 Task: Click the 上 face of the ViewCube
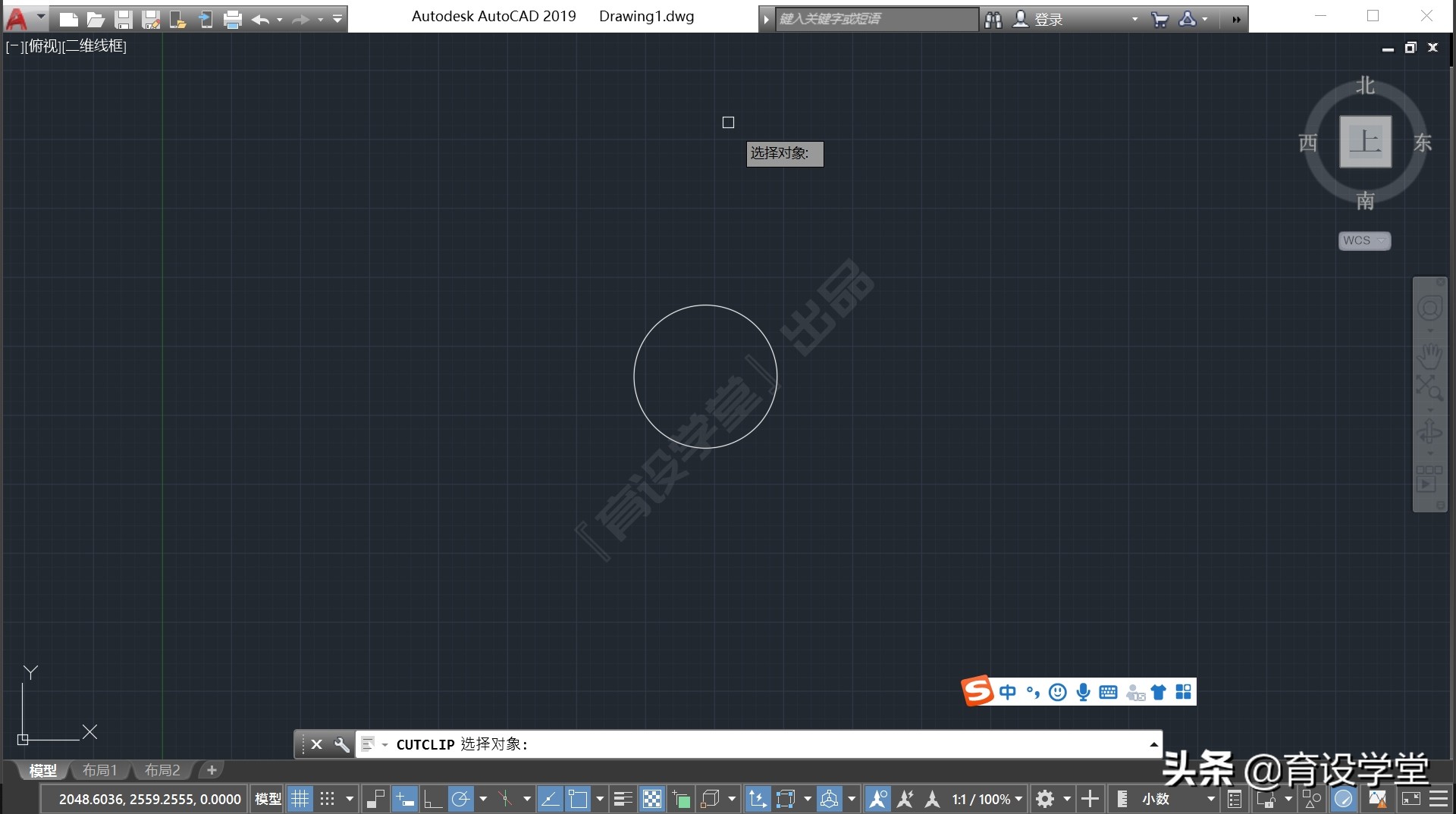pos(1365,142)
